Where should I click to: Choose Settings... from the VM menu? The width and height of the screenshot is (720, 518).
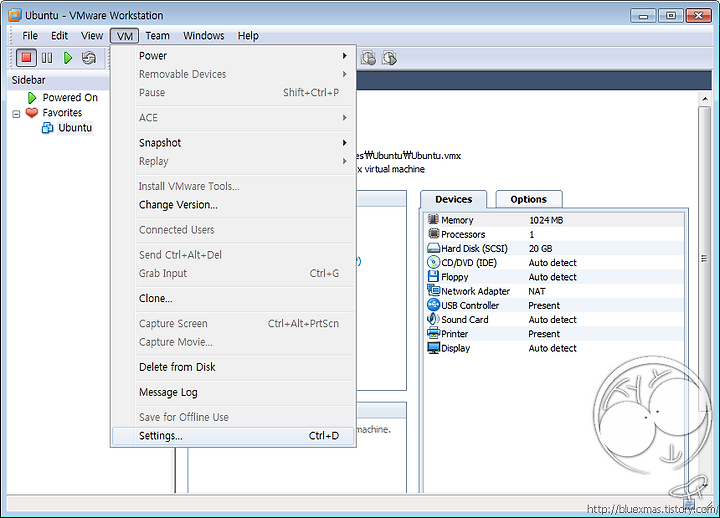pos(233,436)
